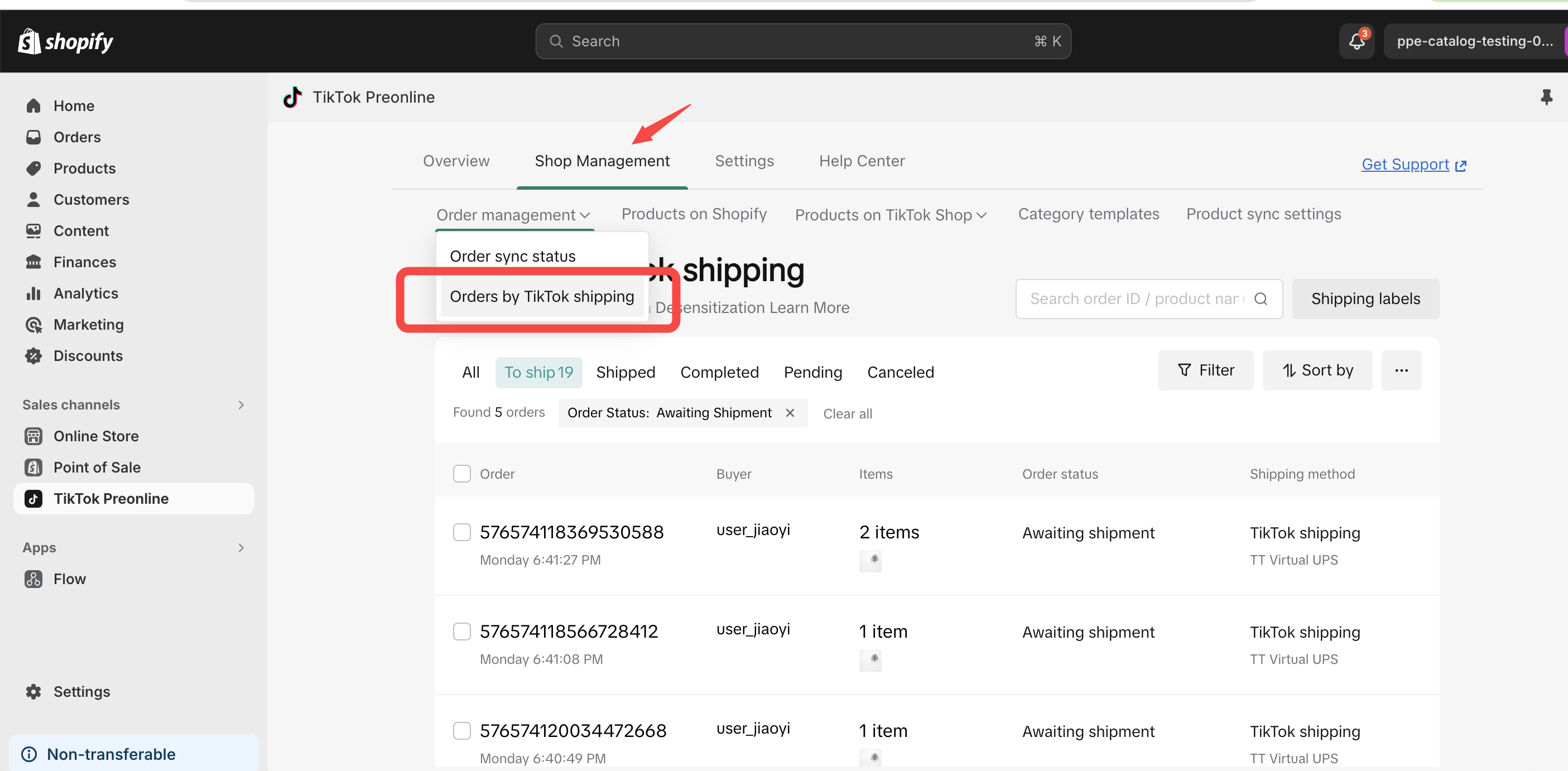Screen dimensions: 1568x771
Task: Switch to the Settings tab
Action: [744, 161]
